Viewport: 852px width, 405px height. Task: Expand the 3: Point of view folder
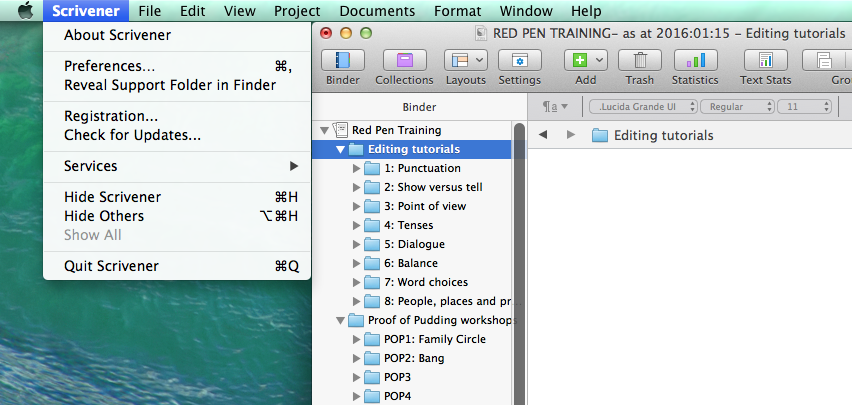click(356, 206)
